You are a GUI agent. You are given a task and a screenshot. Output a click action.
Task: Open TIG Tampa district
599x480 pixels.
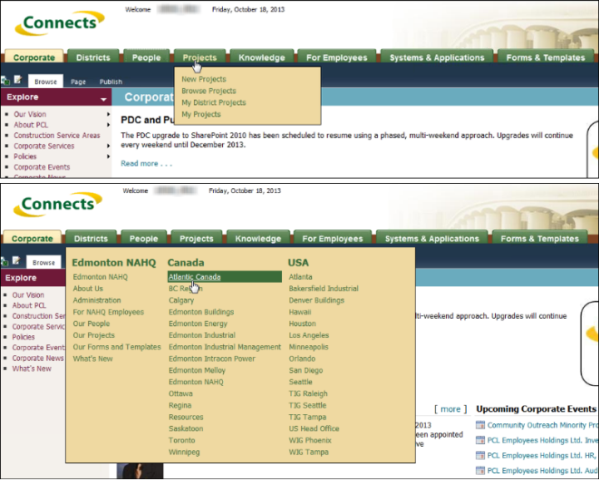point(308,417)
